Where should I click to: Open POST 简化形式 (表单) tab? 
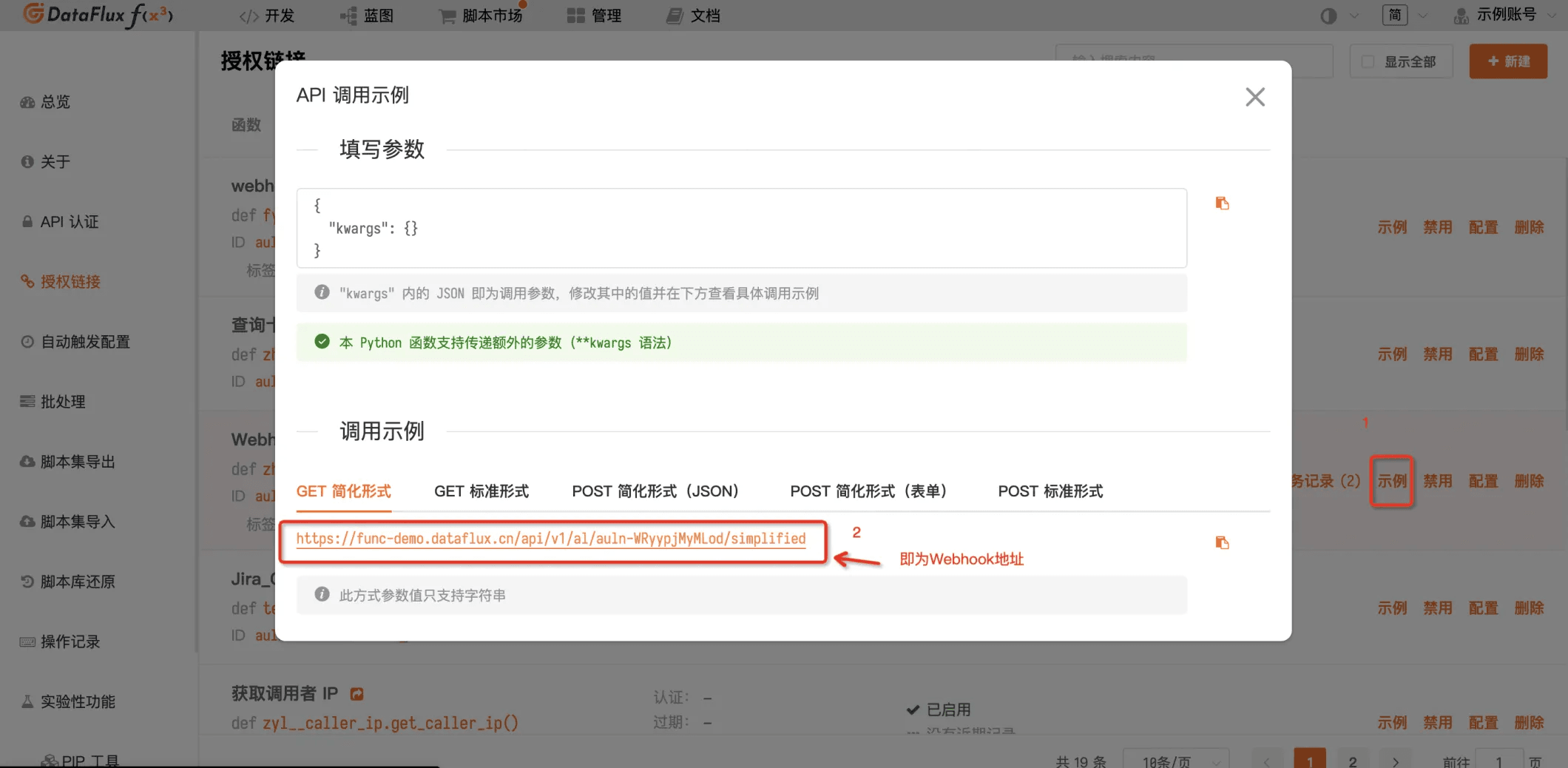pyautogui.click(x=868, y=491)
